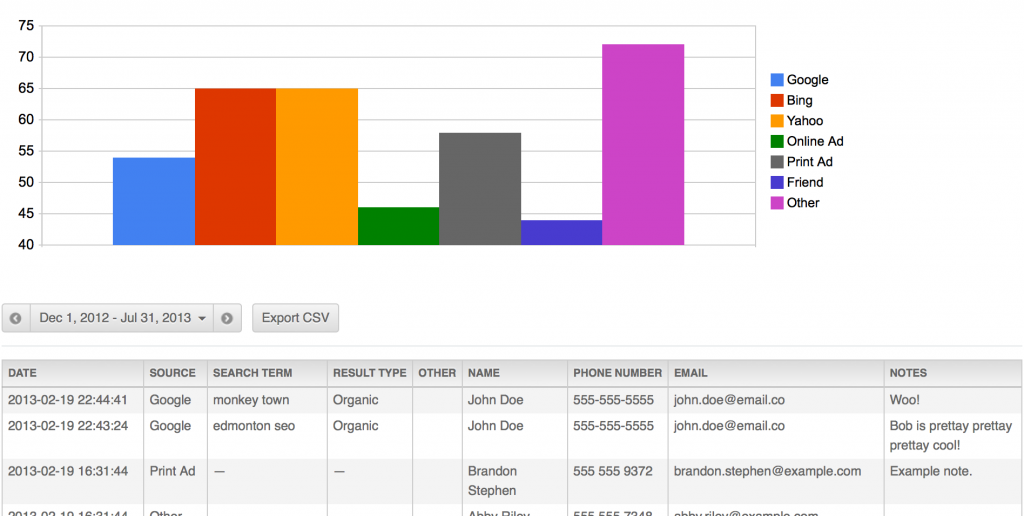Click the Yahoo legend color swatch
This screenshot has height=516, width=1024.
(x=777, y=121)
